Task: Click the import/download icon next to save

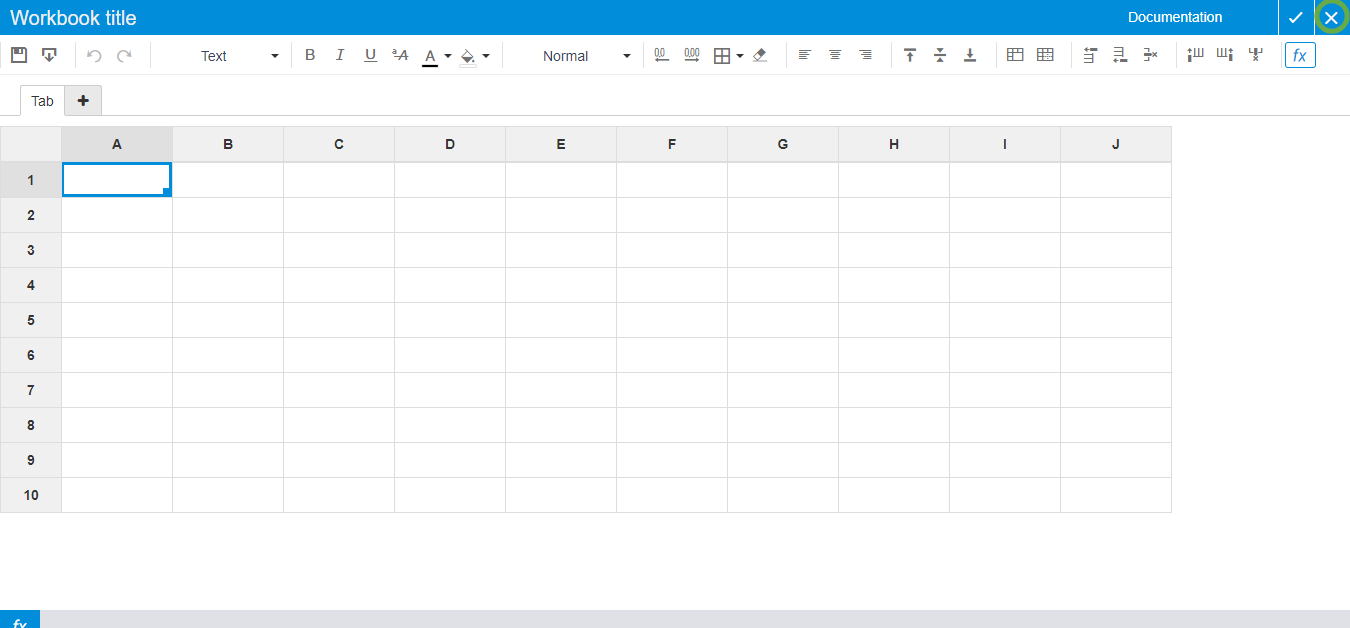Action: (50, 54)
